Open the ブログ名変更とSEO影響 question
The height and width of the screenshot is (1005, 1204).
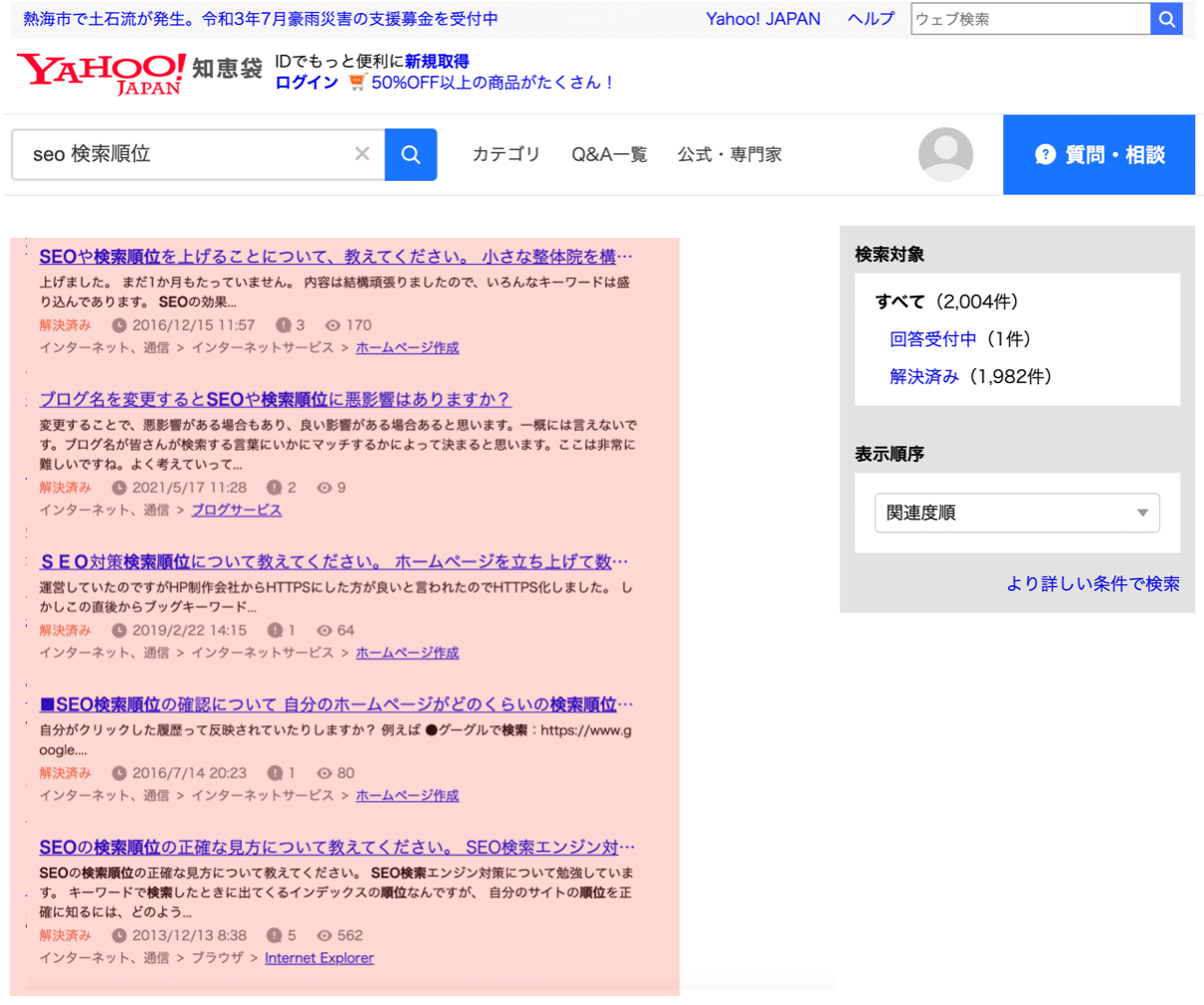273,399
